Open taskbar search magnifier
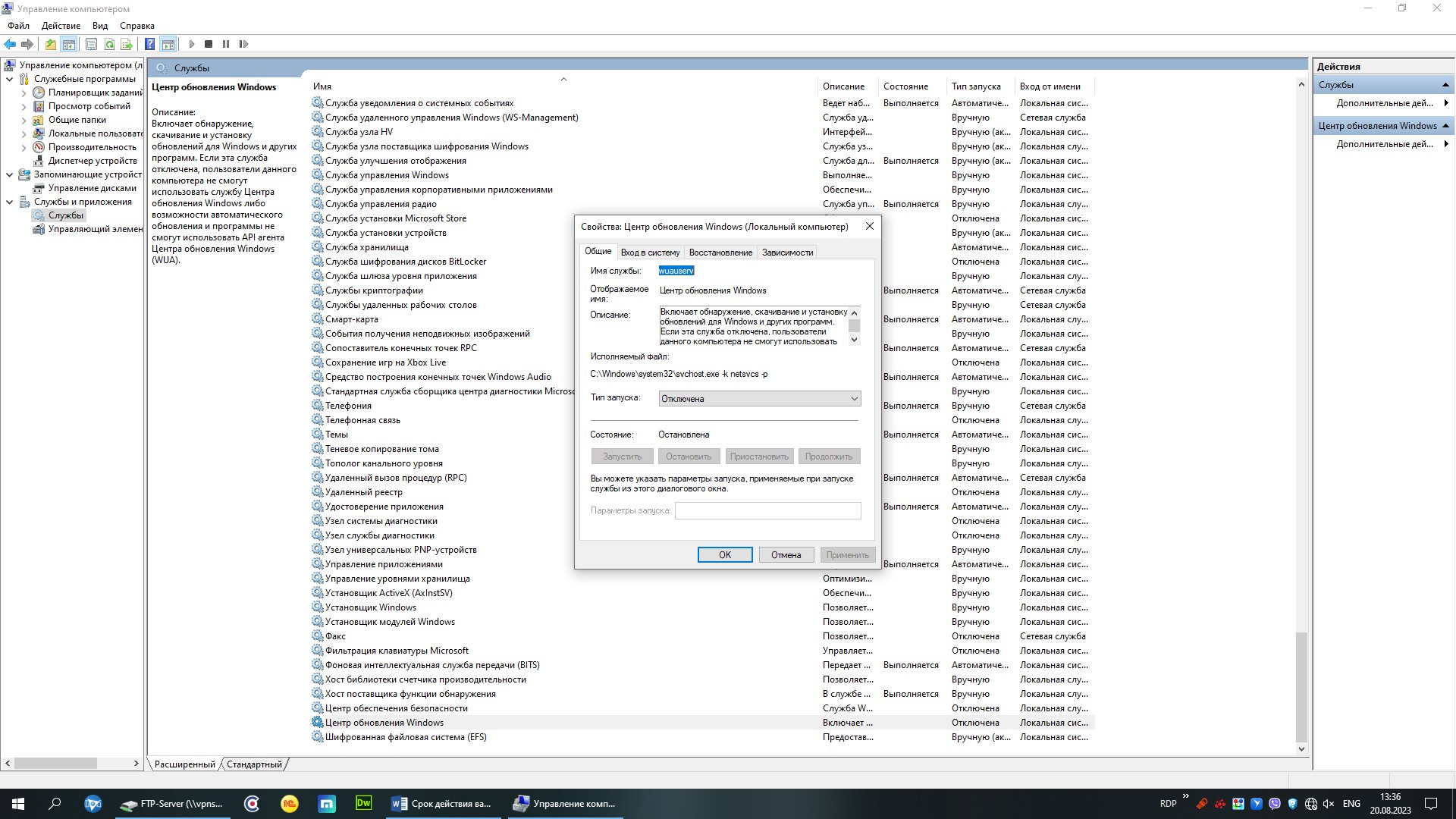The image size is (1456, 819). (x=55, y=804)
